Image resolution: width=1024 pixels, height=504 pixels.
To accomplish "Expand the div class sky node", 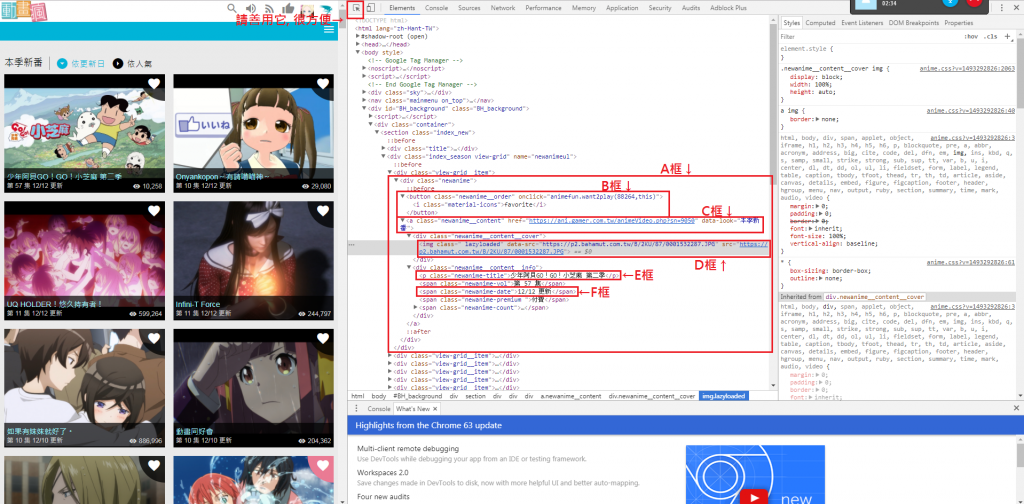I will click(364, 93).
